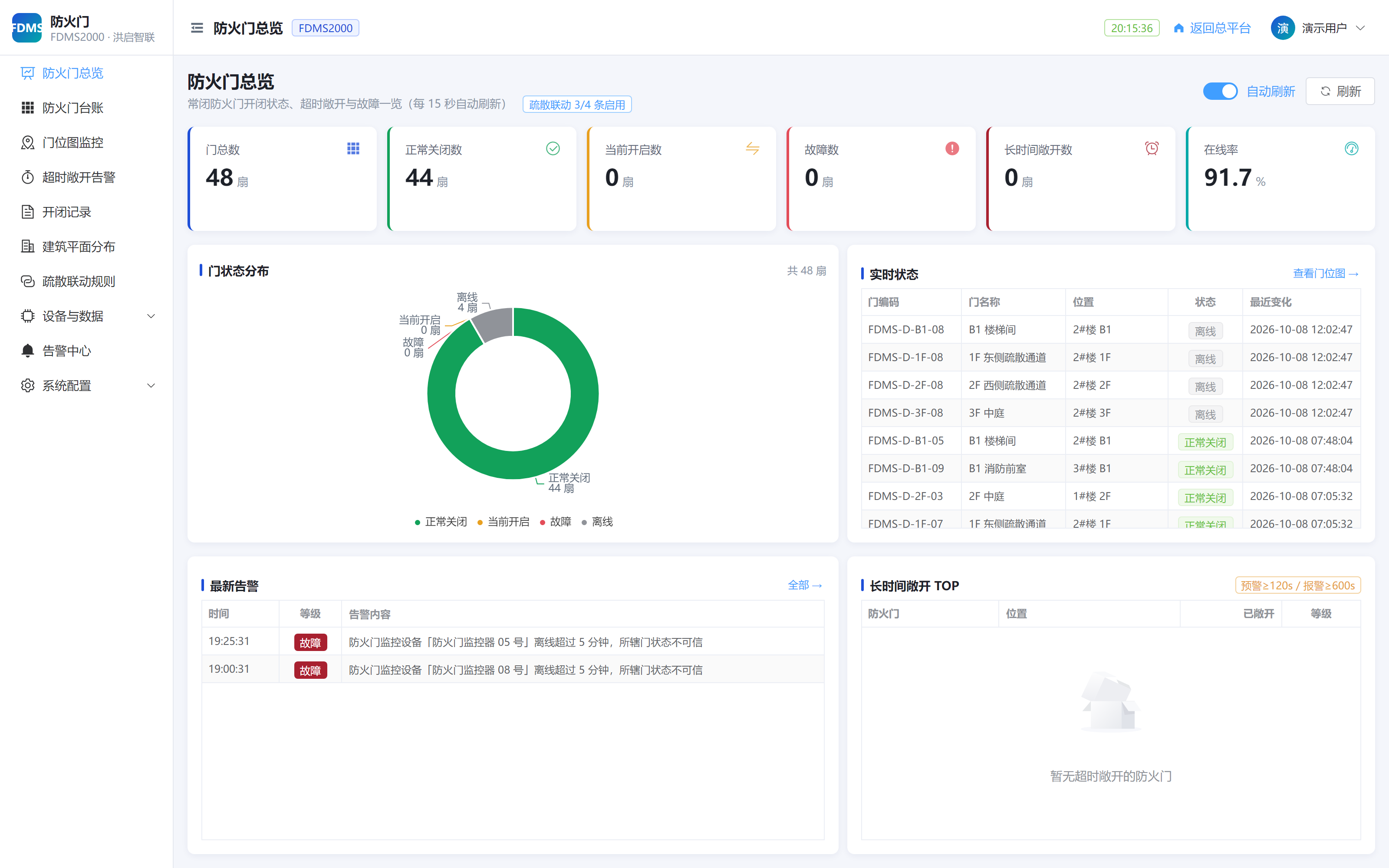Open 查看门位图 link

click(1325, 273)
